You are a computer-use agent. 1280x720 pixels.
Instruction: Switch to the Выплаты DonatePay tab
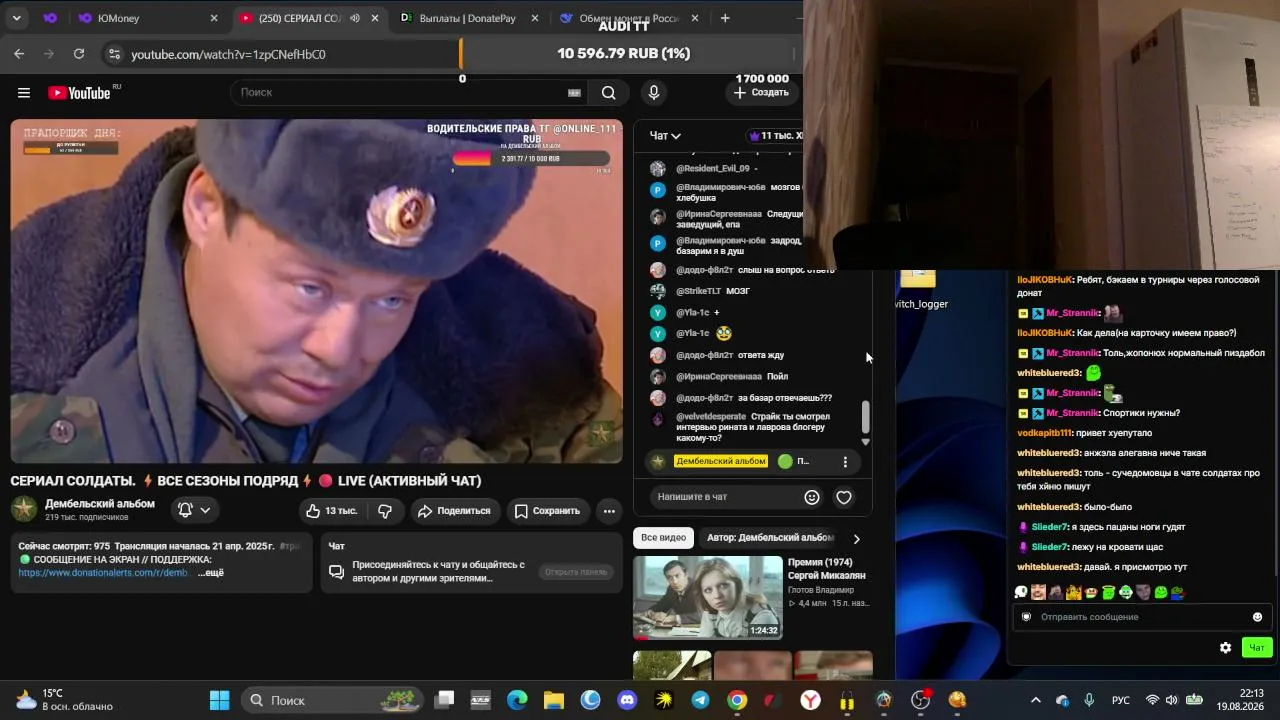470,18
